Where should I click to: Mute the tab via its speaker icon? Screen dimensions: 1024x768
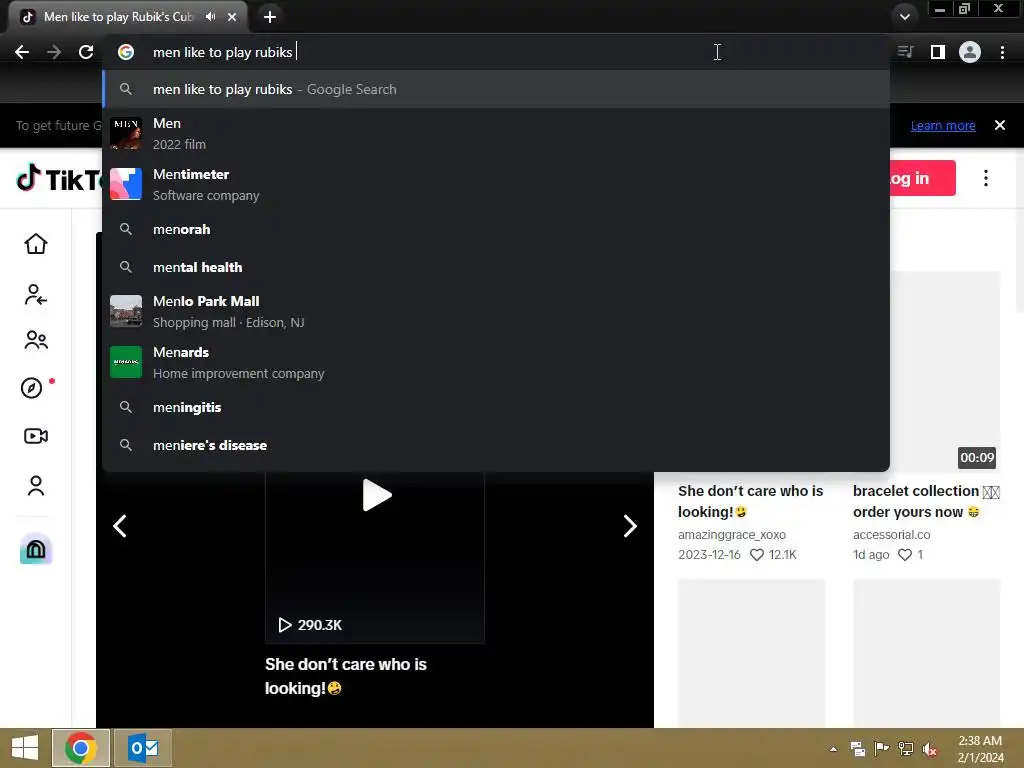[210, 17]
